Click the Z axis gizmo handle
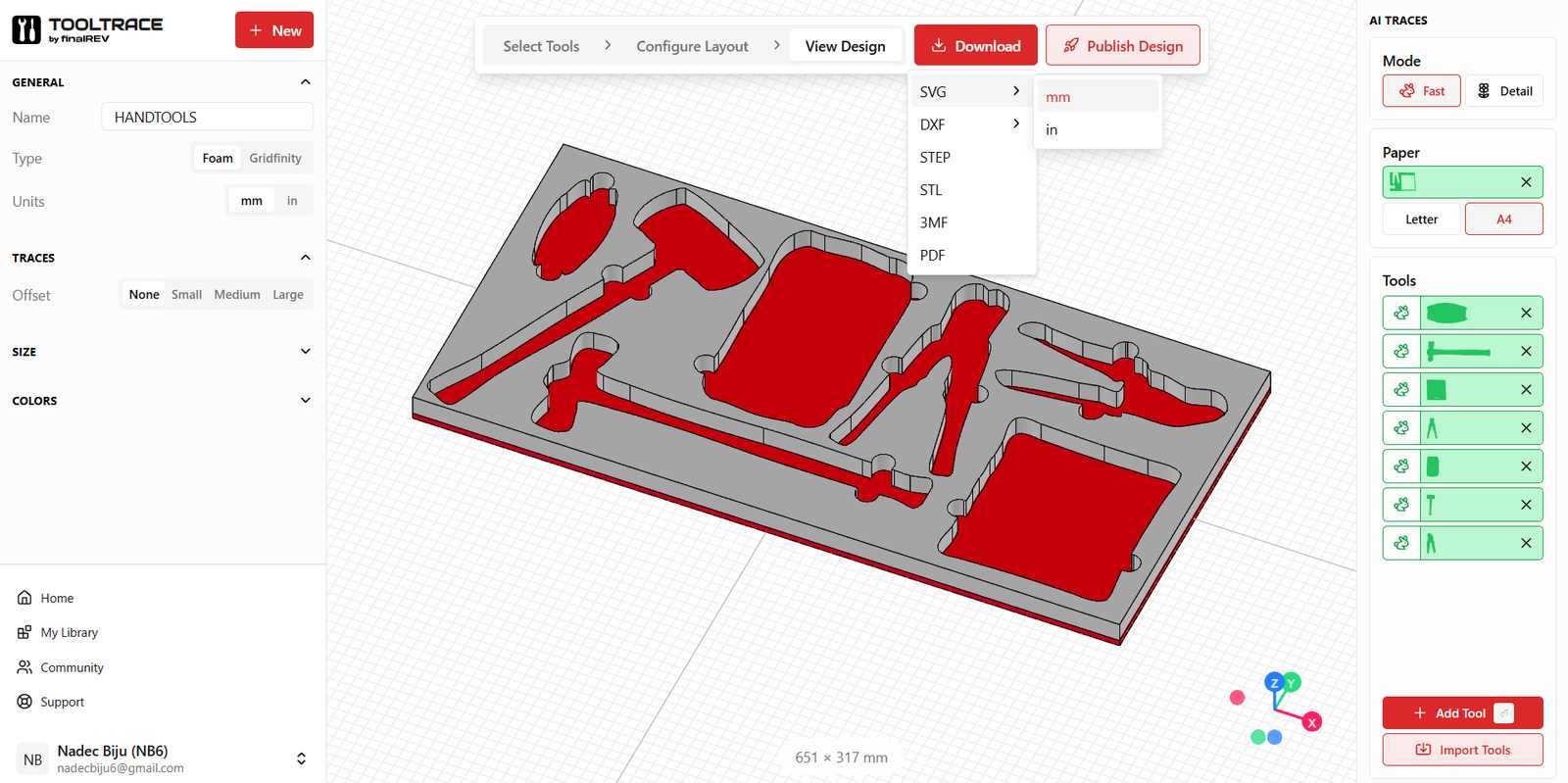The height and width of the screenshot is (783, 1568). pos(1274,682)
